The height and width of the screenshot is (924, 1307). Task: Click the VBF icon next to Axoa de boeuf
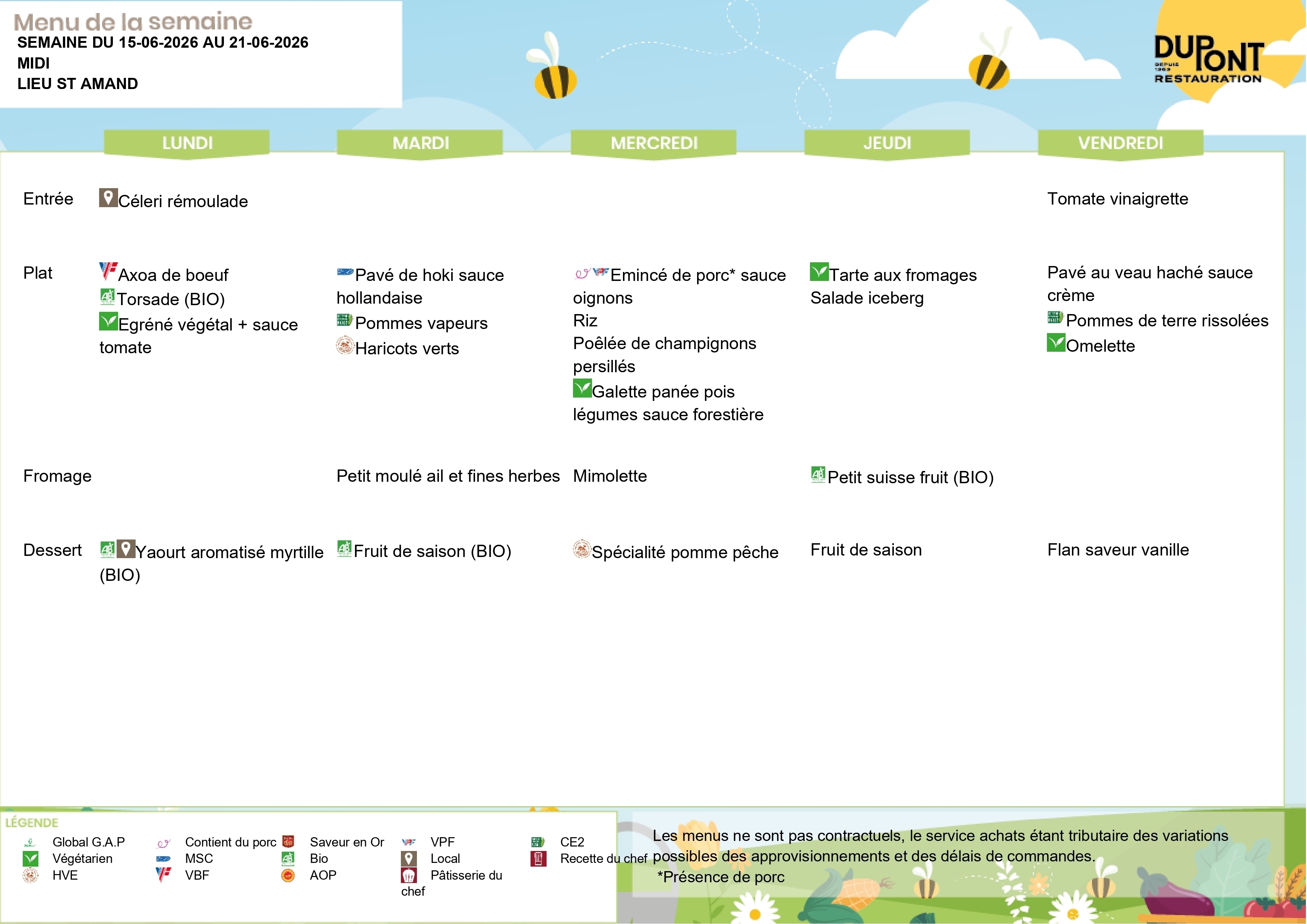coord(108,271)
